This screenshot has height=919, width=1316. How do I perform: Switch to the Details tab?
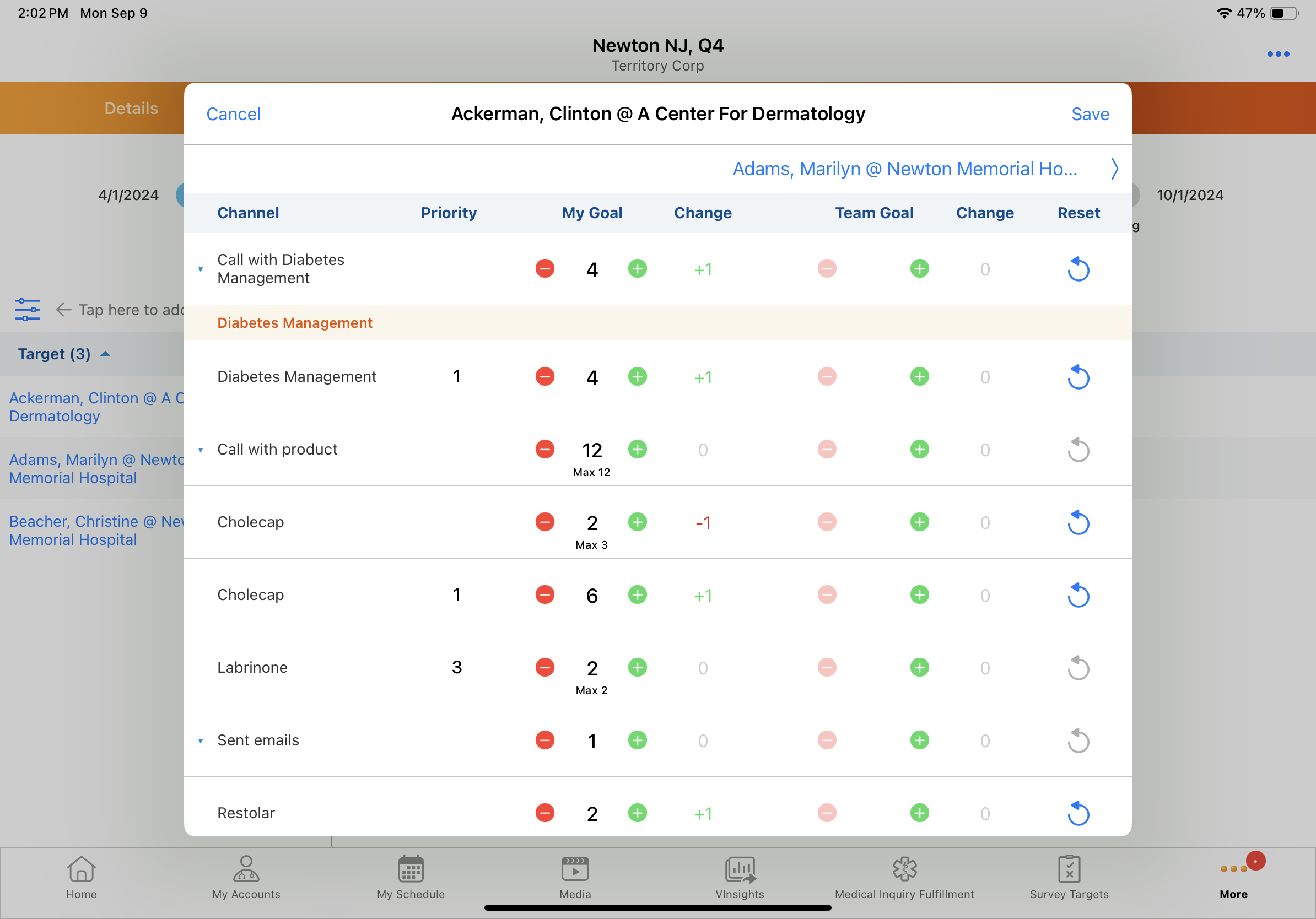(x=131, y=109)
